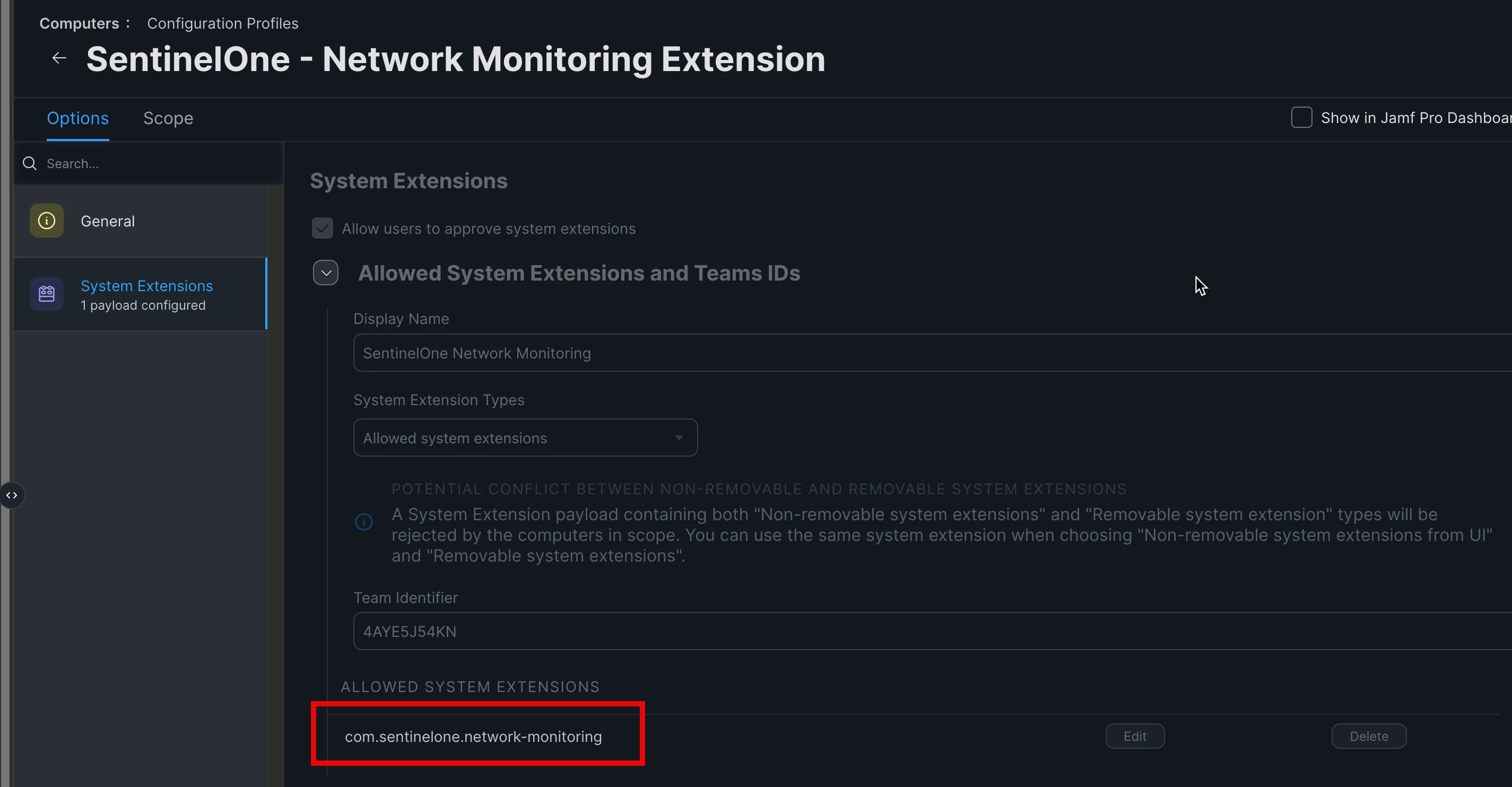The image size is (1512, 787).
Task: Click the search magnifier icon in sidebar
Action: click(29, 163)
